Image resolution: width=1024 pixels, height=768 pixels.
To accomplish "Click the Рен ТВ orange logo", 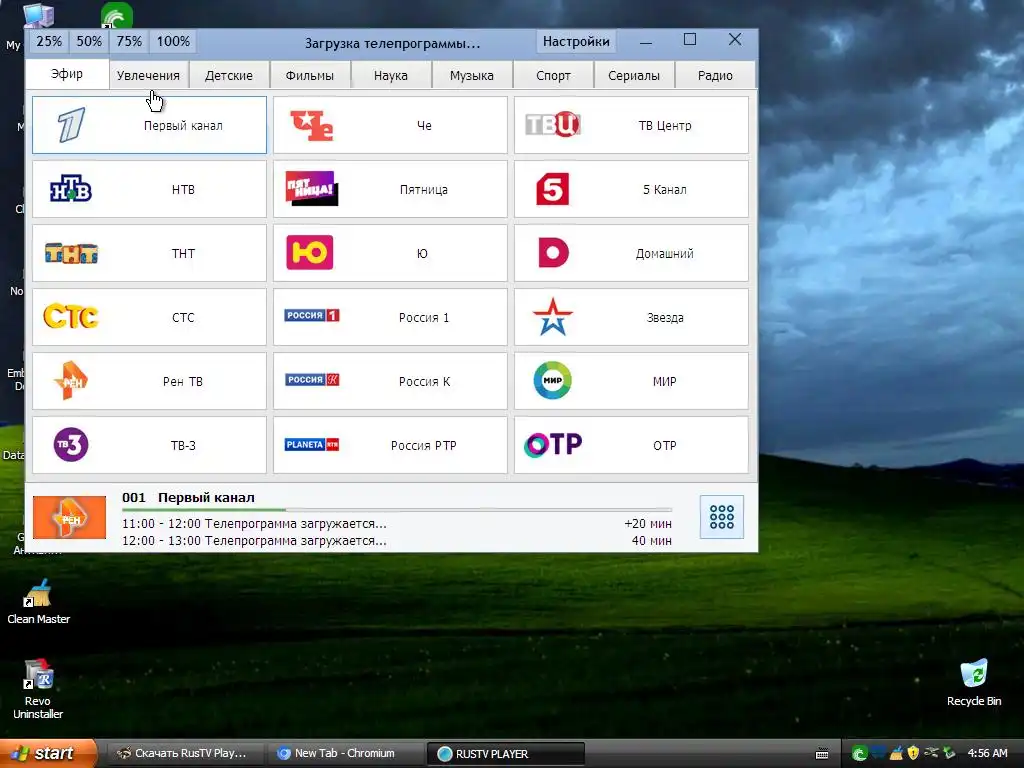I will 71,380.
